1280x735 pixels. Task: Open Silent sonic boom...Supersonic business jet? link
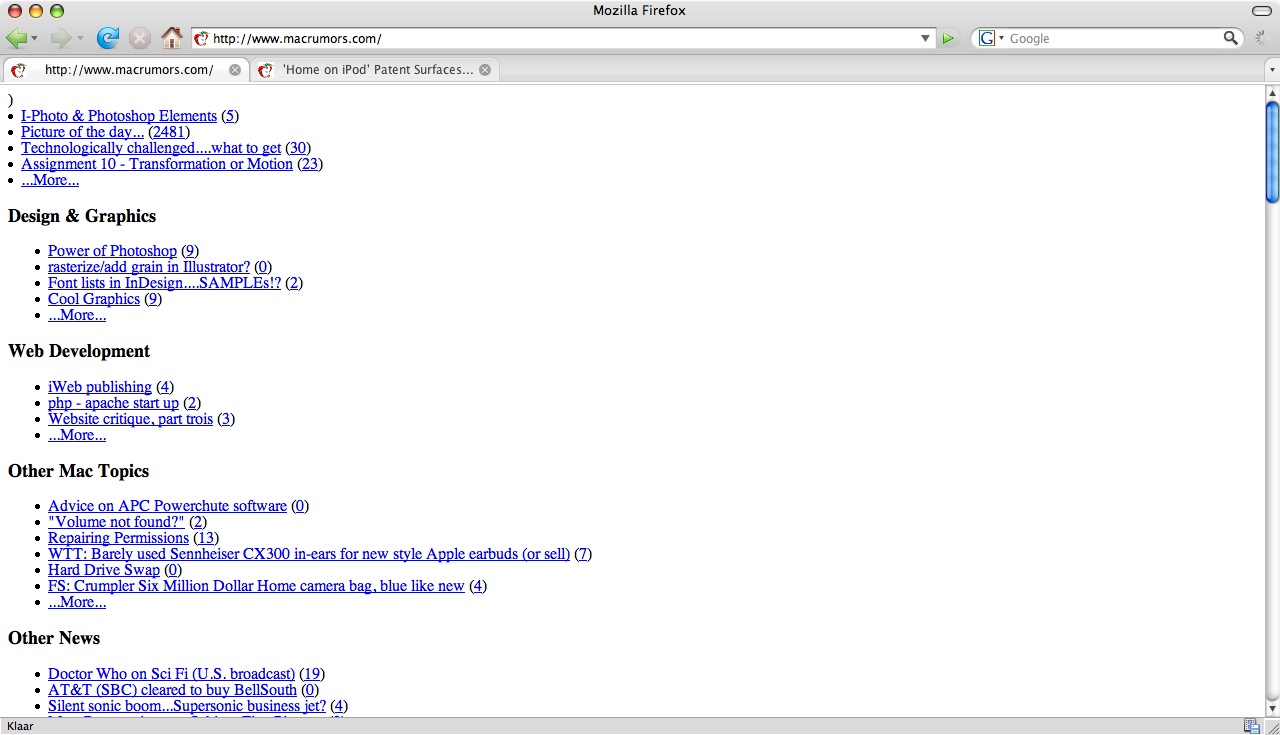[x=187, y=706]
